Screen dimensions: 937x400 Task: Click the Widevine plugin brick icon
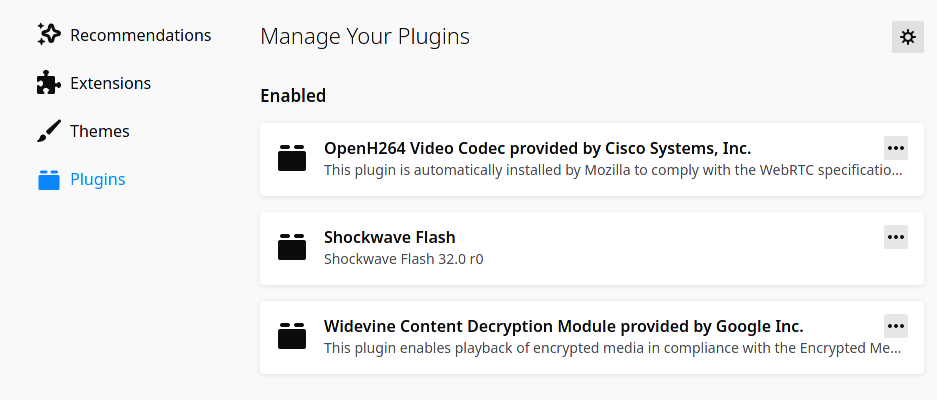[292, 336]
